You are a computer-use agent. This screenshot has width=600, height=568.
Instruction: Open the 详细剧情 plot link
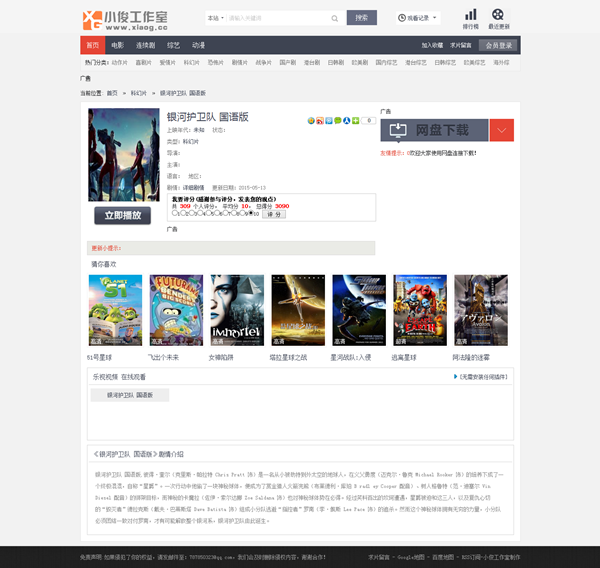tap(193, 188)
